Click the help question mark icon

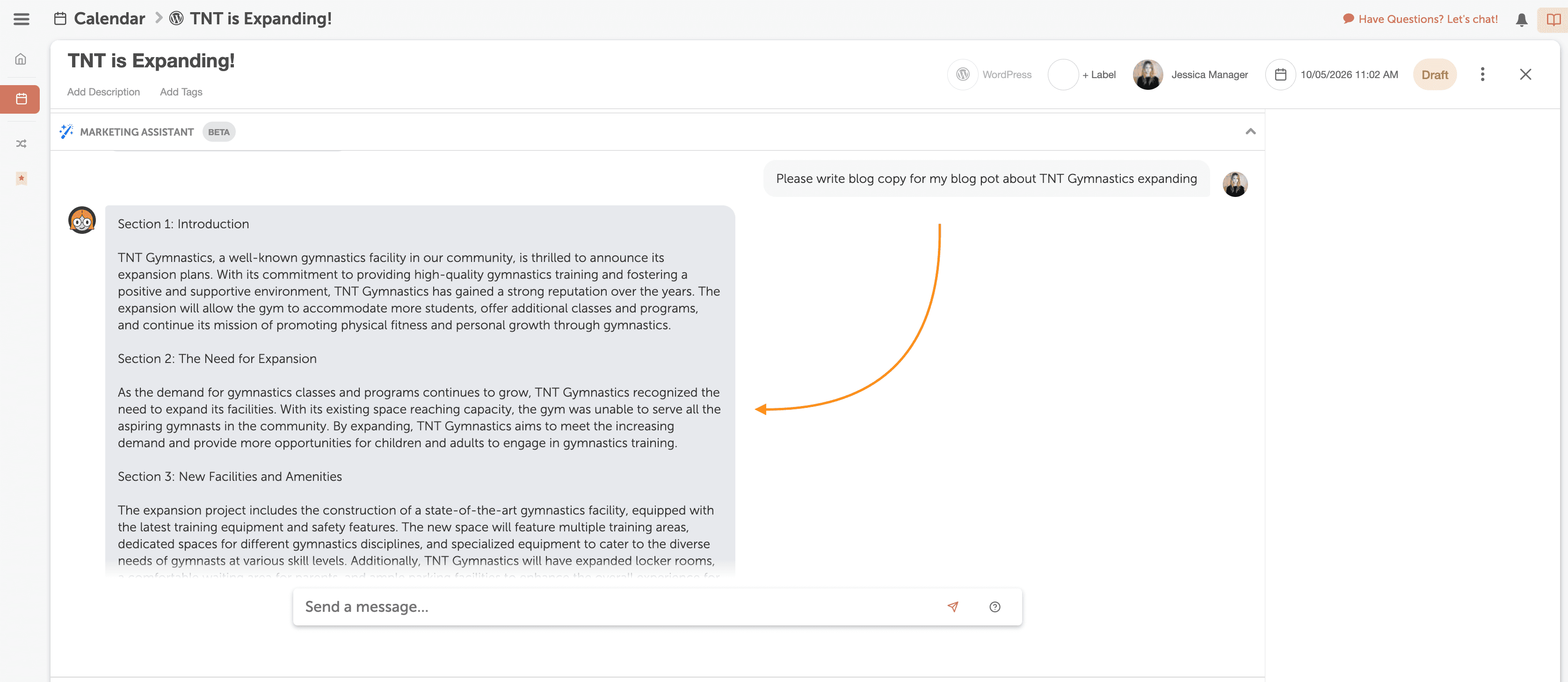[995, 607]
